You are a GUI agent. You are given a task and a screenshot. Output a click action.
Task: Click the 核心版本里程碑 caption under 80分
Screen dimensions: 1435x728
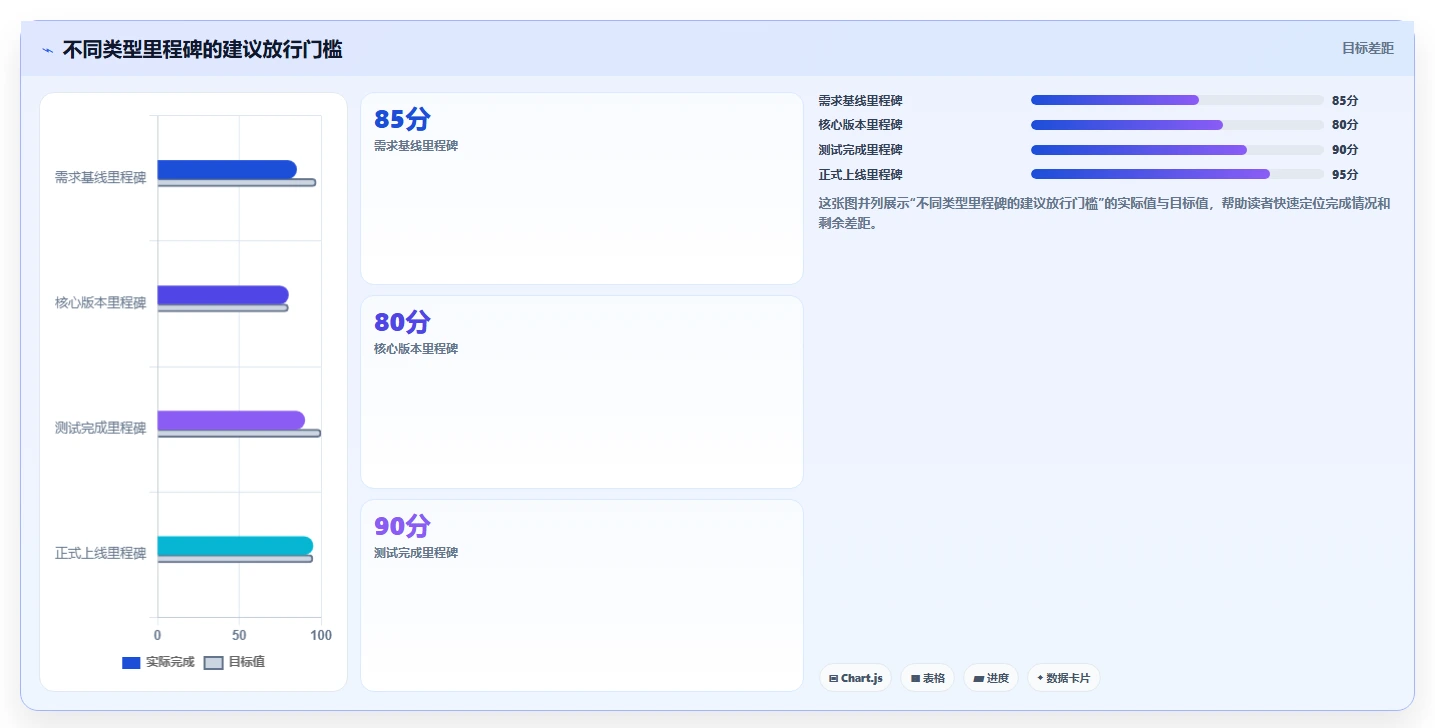pyautogui.click(x=416, y=348)
